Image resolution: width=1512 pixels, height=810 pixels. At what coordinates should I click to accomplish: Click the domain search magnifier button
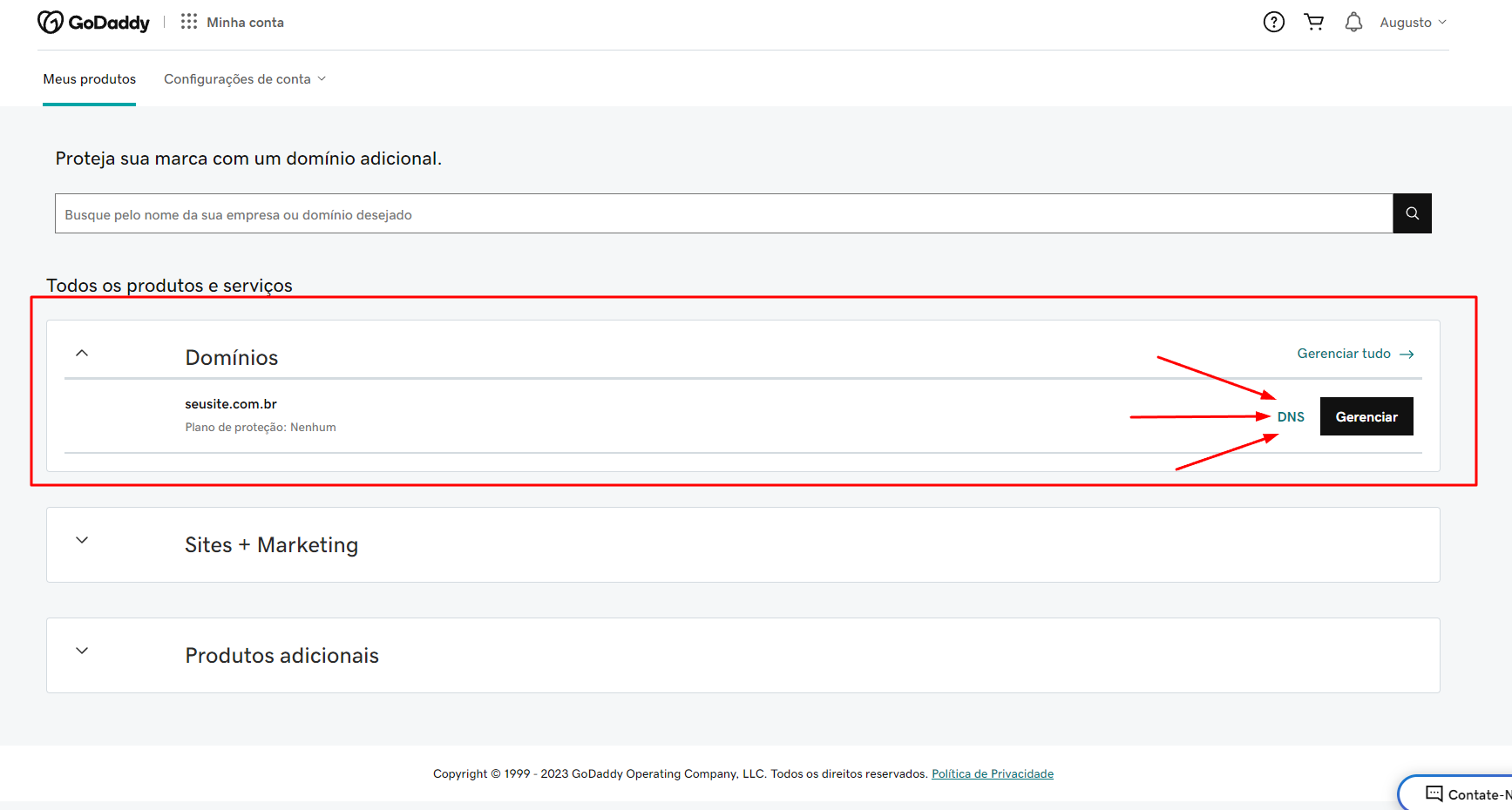click(1412, 213)
